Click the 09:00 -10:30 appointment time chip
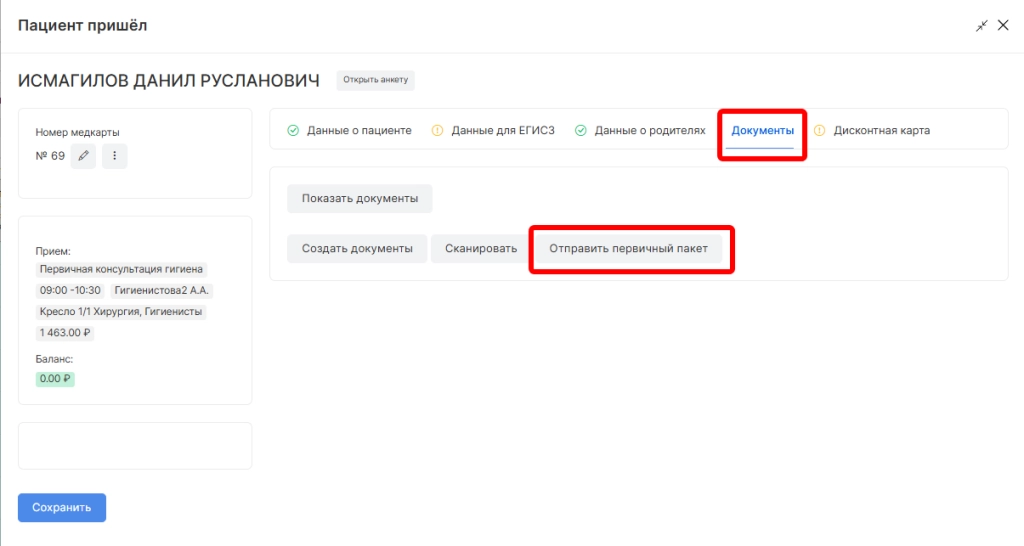The image size is (1024, 546). pyautogui.click(x=70, y=291)
